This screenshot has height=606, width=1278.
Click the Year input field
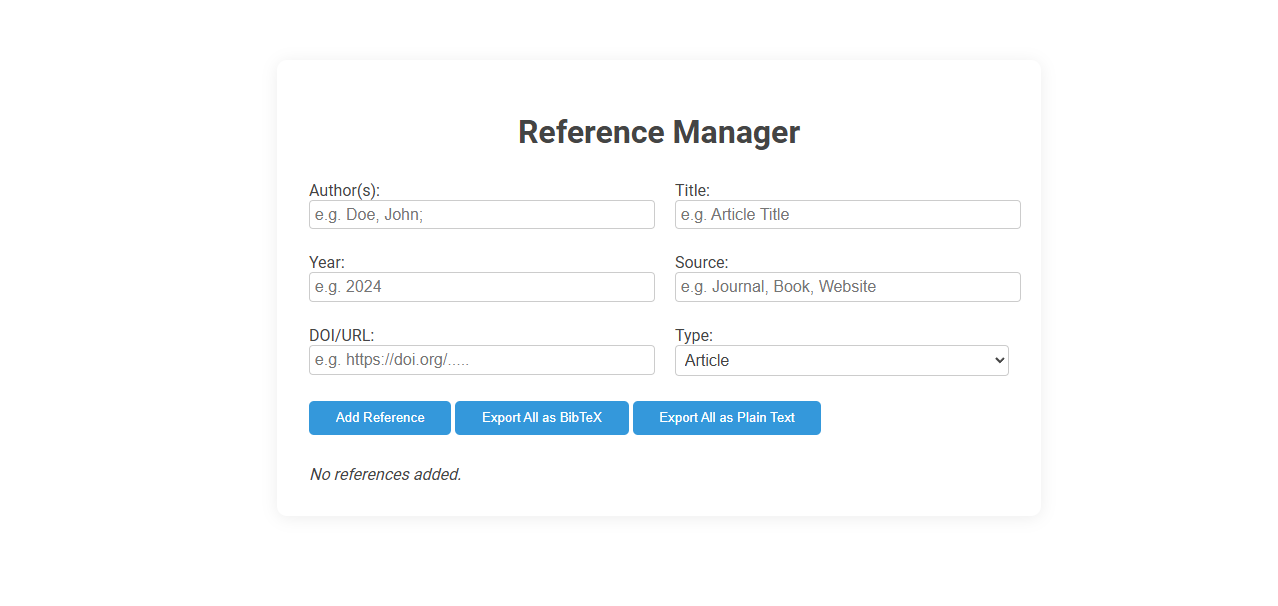[x=481, y=287]
